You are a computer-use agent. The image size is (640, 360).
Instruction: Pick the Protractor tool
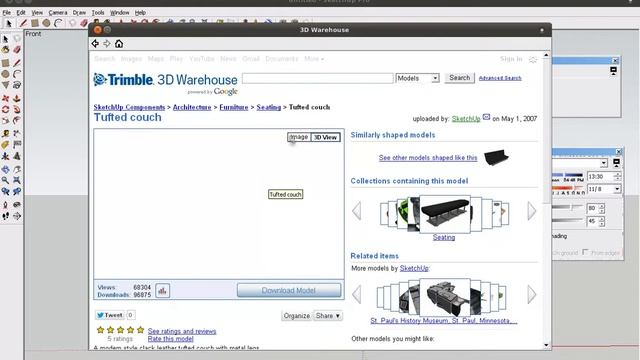[x=5, y=144]
